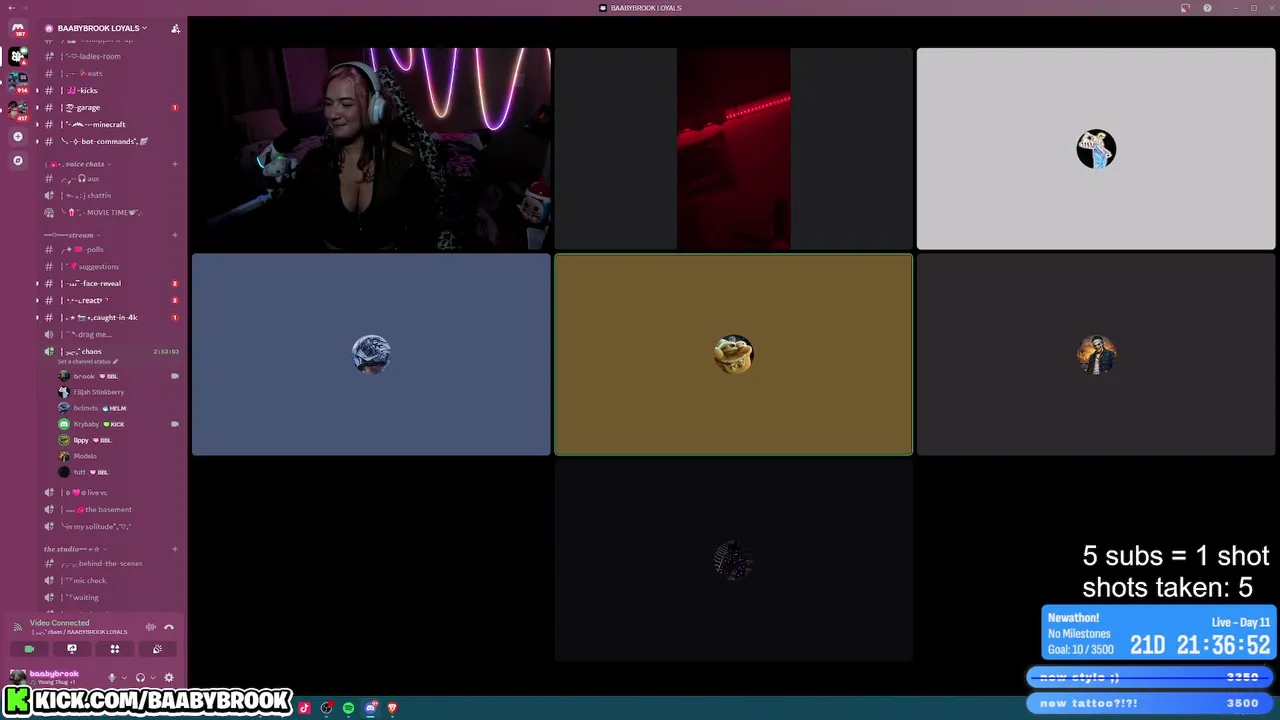Expand threads arrow beside garage channel

pyautogui.click(x=37, y=107)
